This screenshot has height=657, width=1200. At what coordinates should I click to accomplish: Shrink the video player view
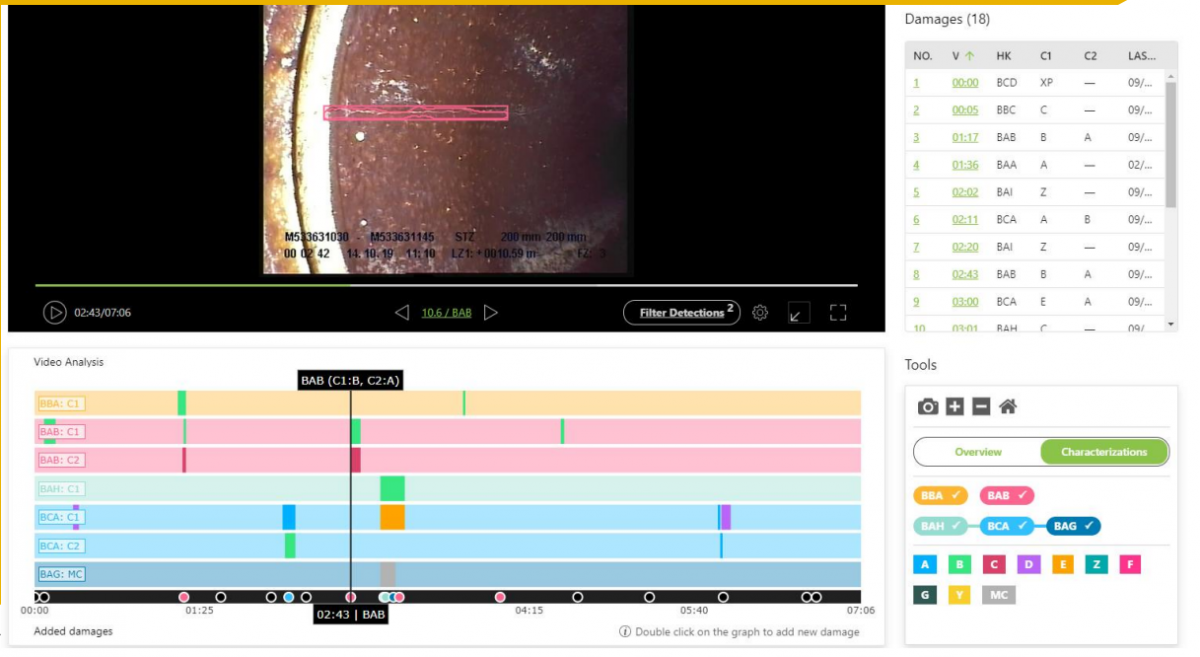tap(797, 313)
